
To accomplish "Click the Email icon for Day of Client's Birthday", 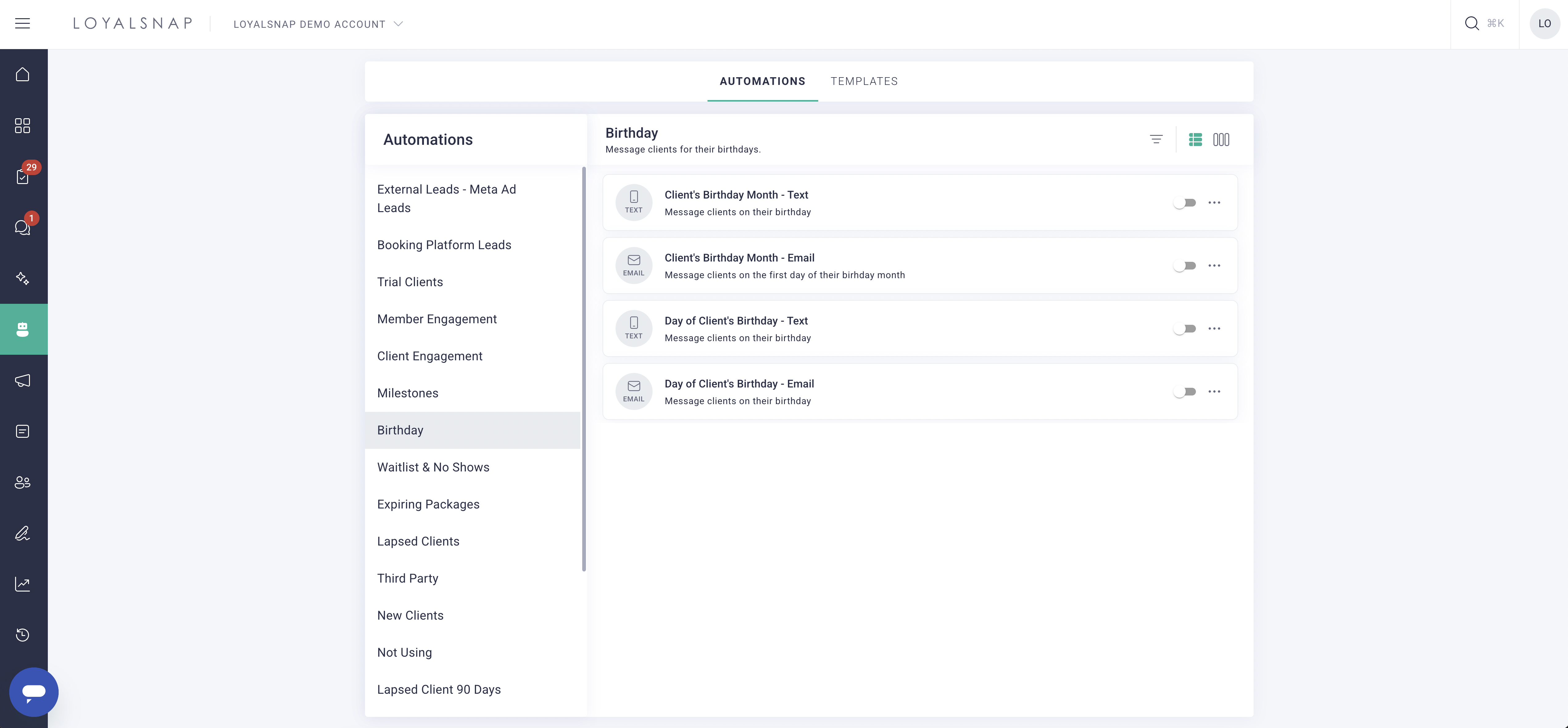I will coord(634,392).
